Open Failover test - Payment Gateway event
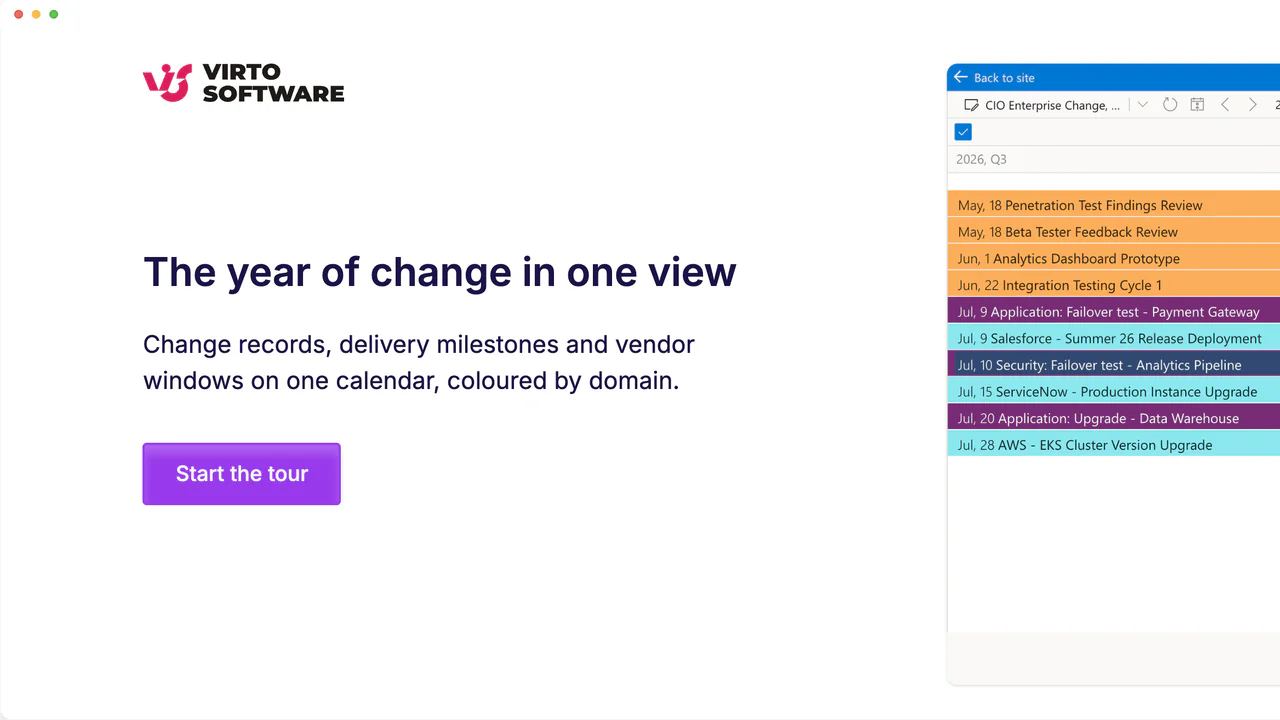 [1114, 312]
